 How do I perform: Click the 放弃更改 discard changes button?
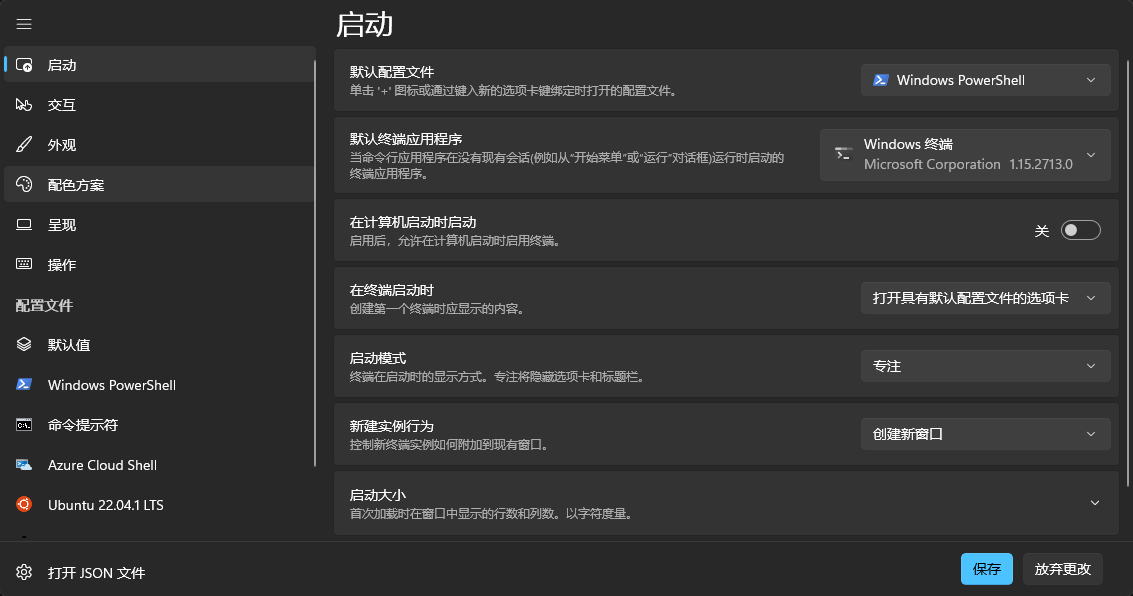(x=1062, y=569)
